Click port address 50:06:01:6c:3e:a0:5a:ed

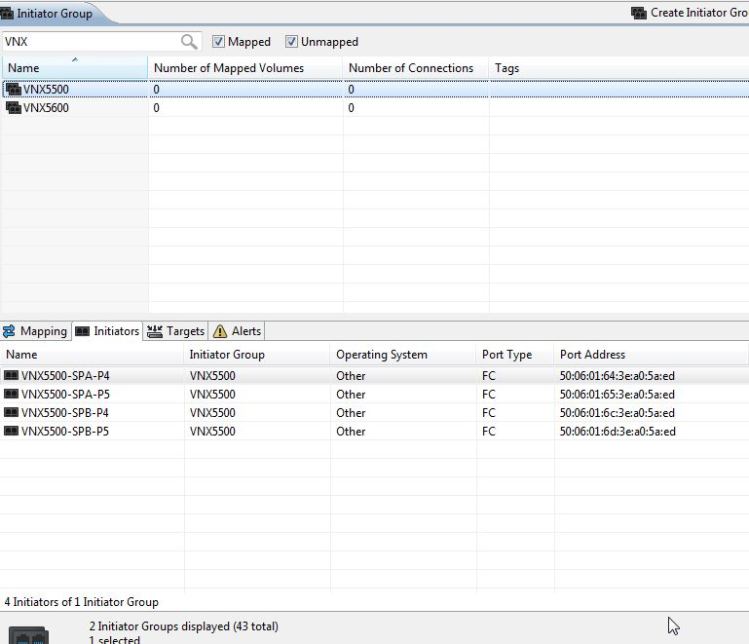[617, 413]
